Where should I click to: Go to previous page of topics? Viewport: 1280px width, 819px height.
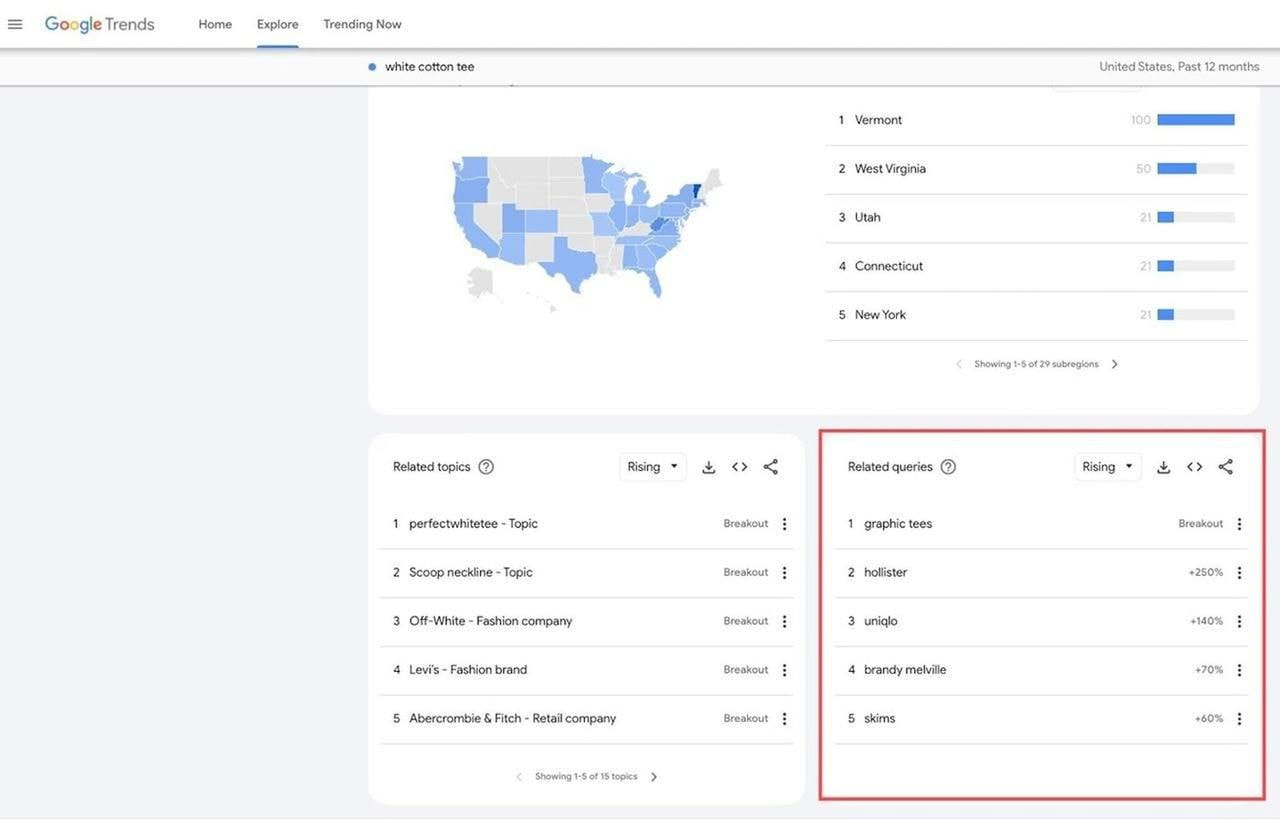[519, 777]
